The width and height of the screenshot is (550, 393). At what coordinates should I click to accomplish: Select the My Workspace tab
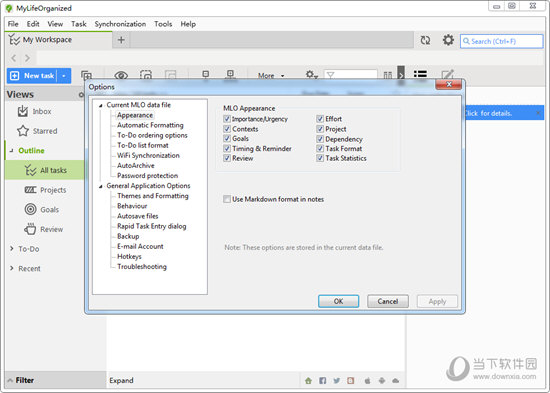[59, 40]
